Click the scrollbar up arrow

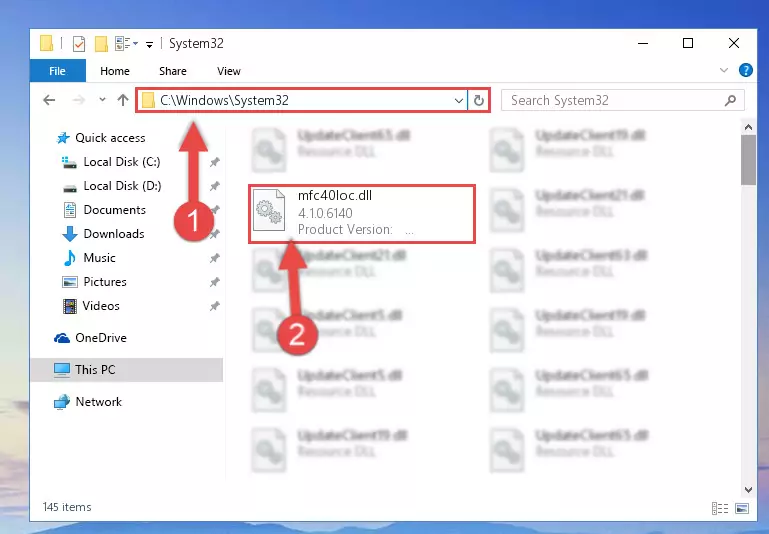click(748, 127)
